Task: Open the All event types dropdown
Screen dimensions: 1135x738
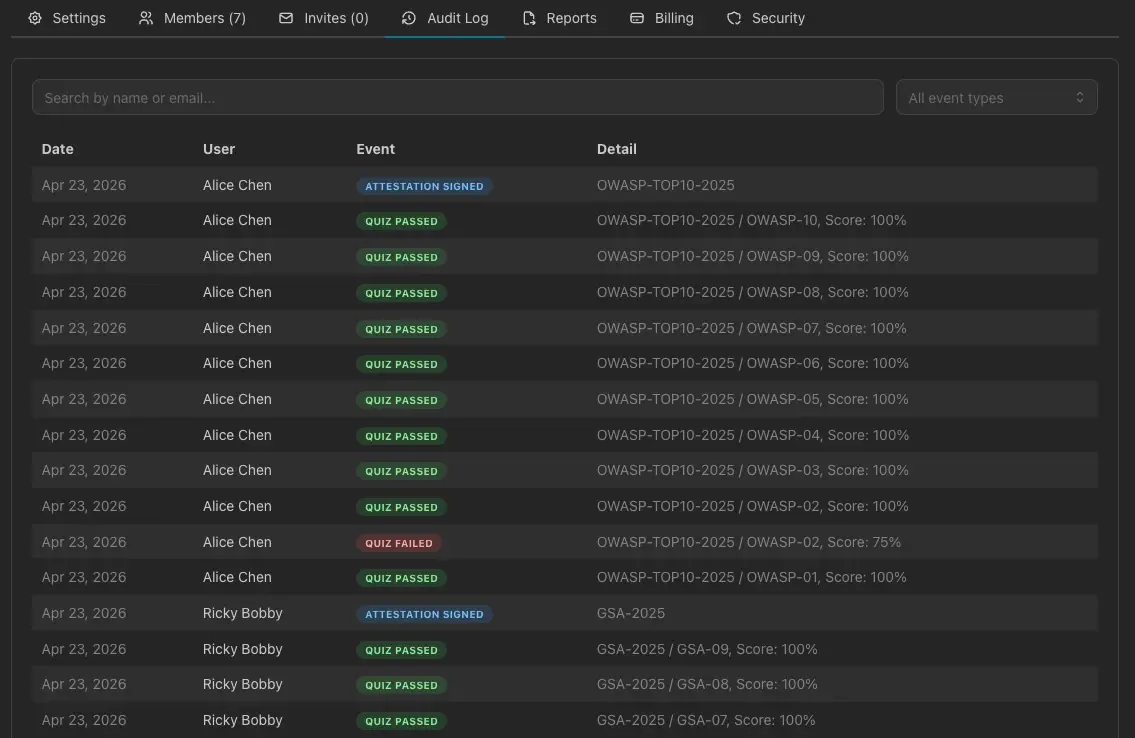Action: (997, 98)
